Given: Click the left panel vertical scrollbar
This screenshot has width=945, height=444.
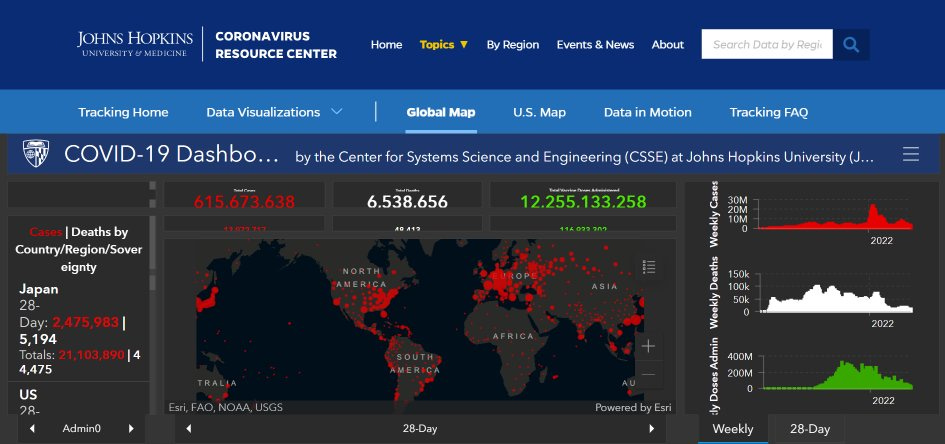Looking at the screenshot, I should click(152, 241).
